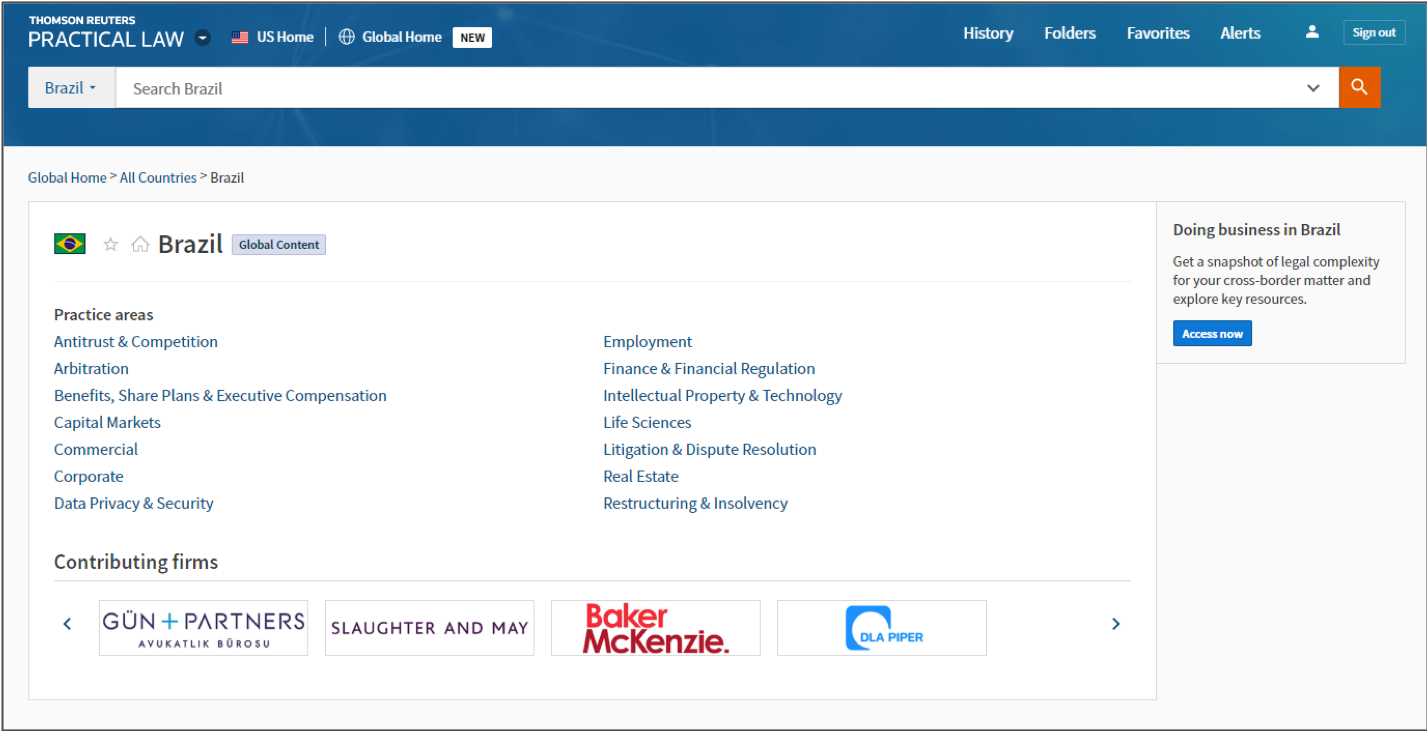Open Arbitration practice area
1427x731 pixels.
(x=91, y=369)
